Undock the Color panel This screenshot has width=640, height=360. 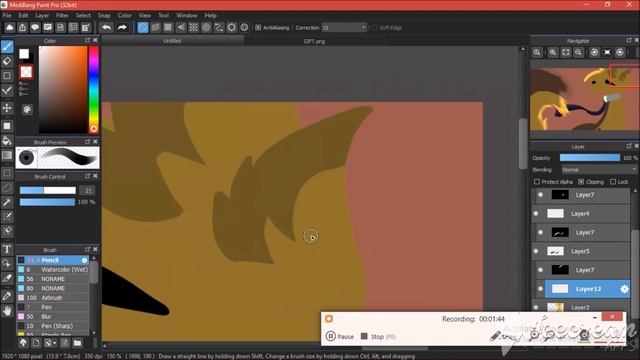(x=87, y=40)
